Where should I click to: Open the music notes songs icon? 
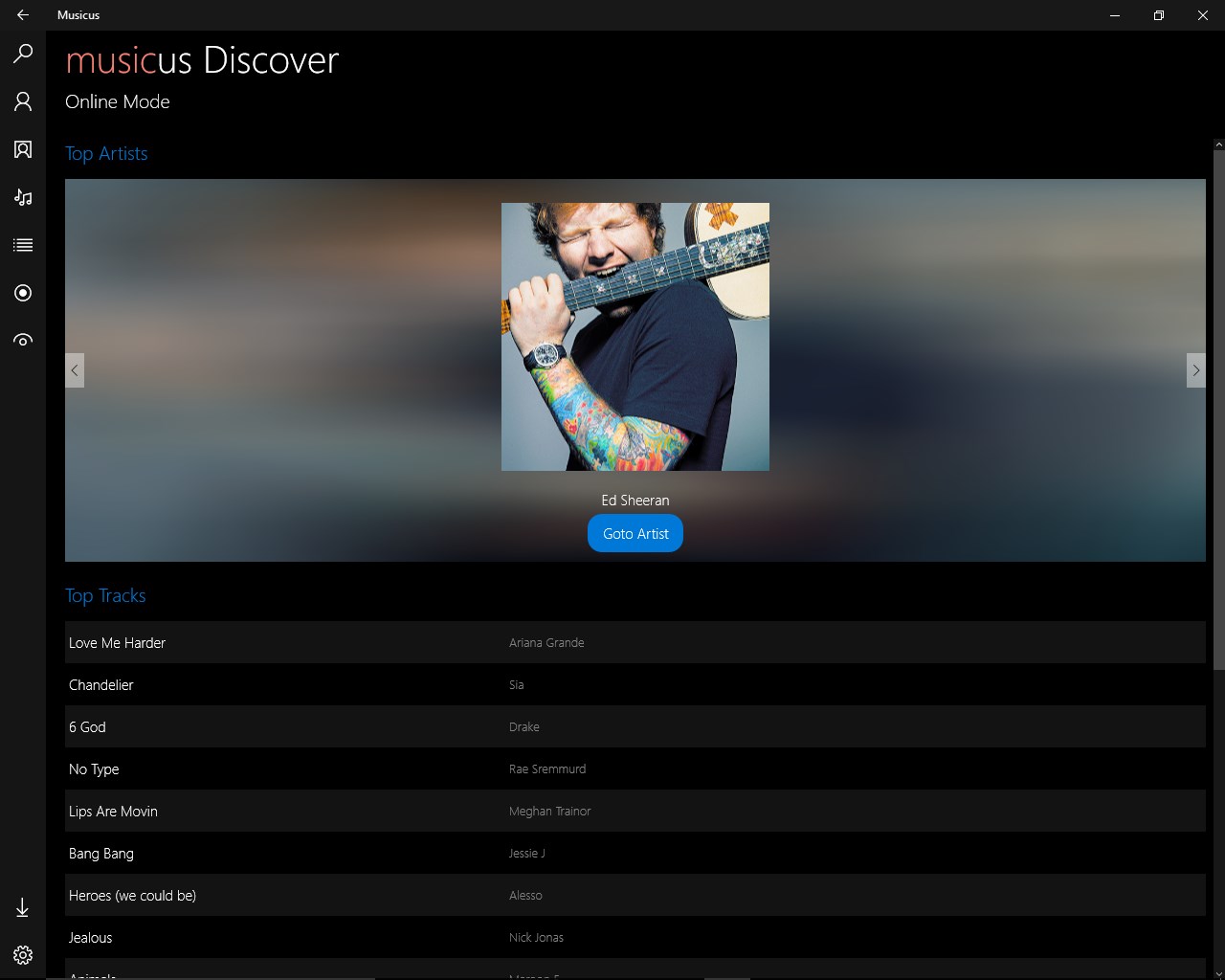23,197
